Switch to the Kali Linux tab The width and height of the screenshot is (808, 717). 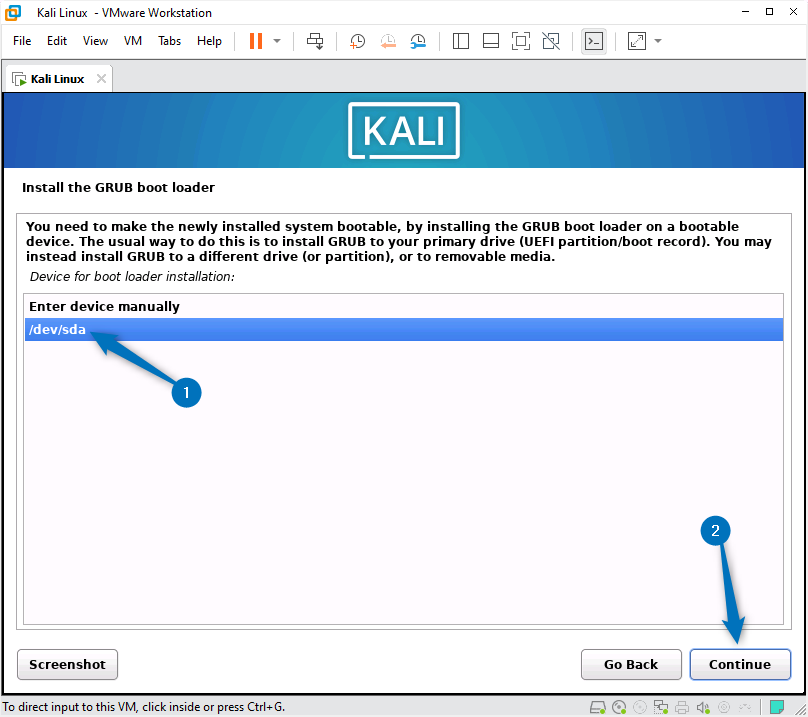tap(55, 77)
